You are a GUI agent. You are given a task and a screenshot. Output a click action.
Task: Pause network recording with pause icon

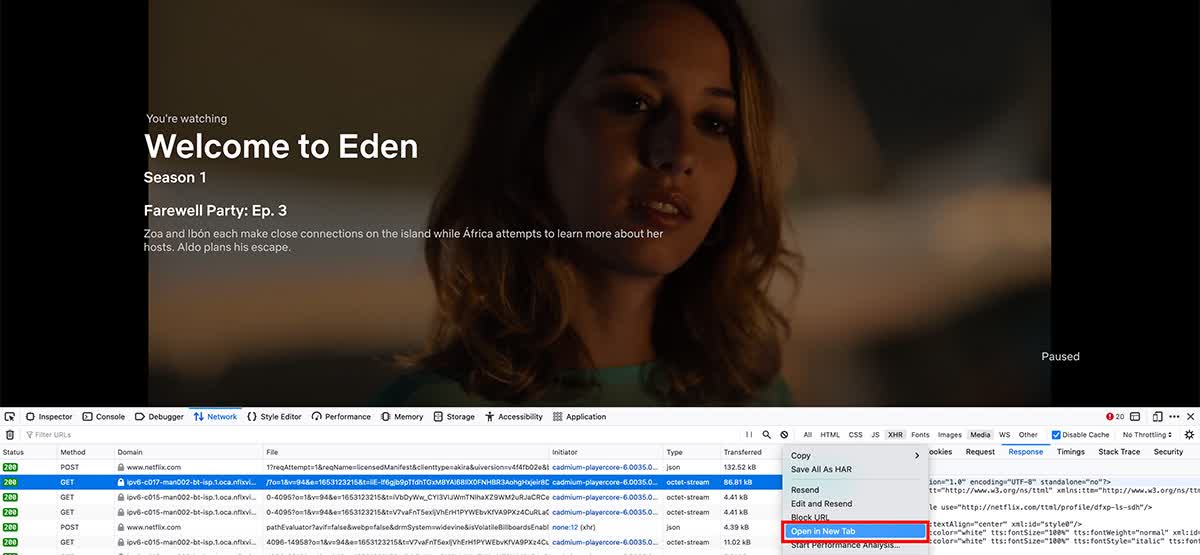click(749, 435)
